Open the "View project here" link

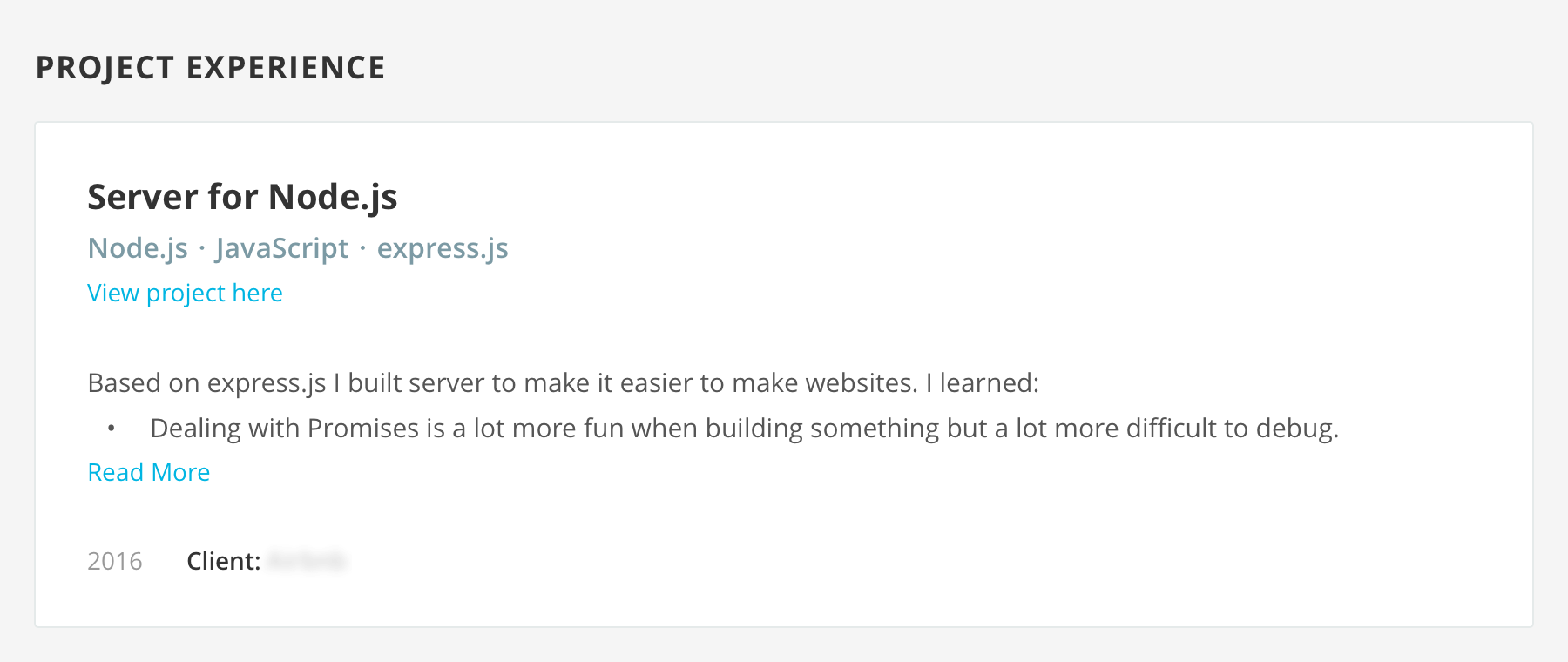tap(185, 294)
